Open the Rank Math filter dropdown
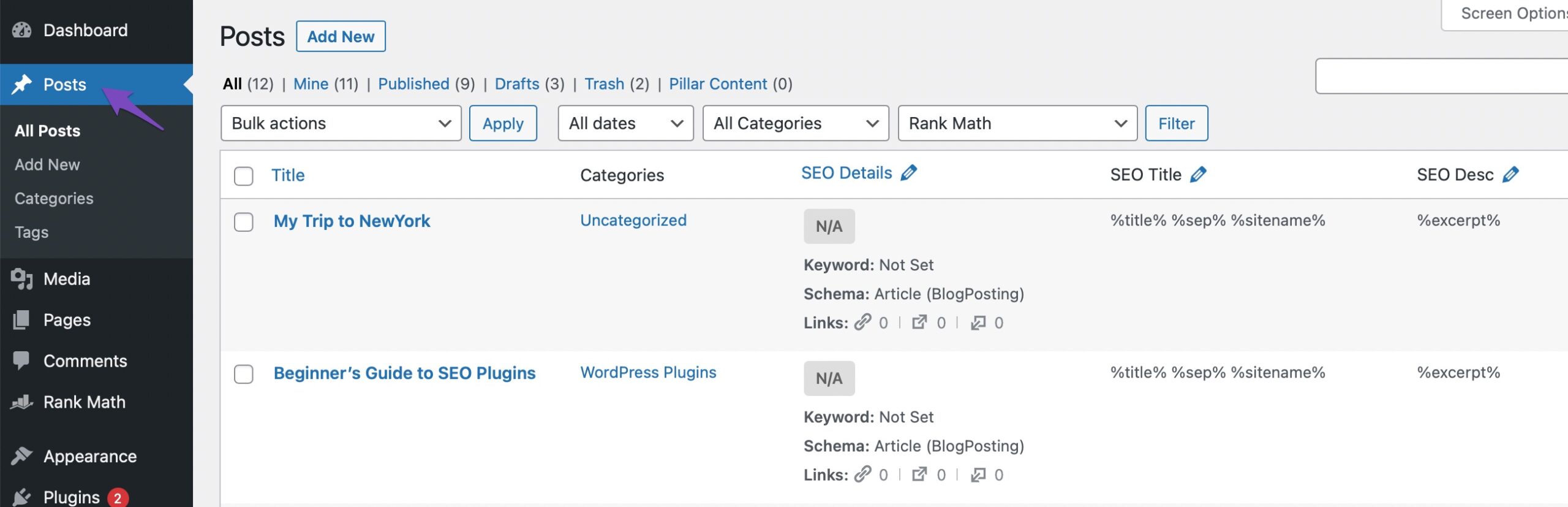Image resolution: width=1568 pixels, height=507 pixels. point(1017,123)
